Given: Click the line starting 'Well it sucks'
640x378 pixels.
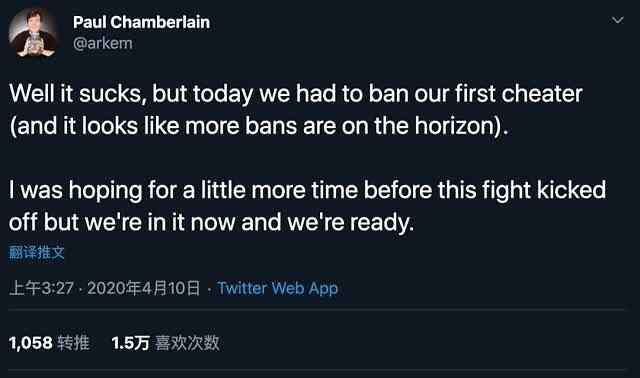Looking at the screenshot, I should (x=296, y=94).
